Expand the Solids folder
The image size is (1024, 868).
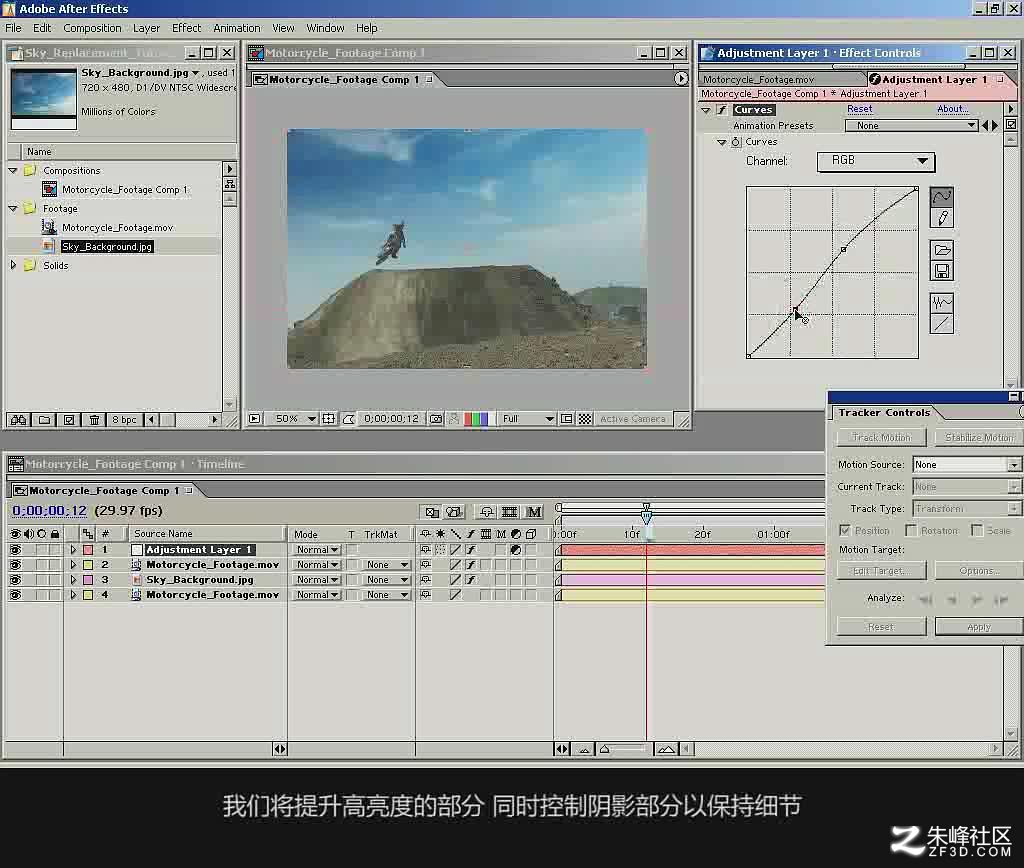coord(12,265)
